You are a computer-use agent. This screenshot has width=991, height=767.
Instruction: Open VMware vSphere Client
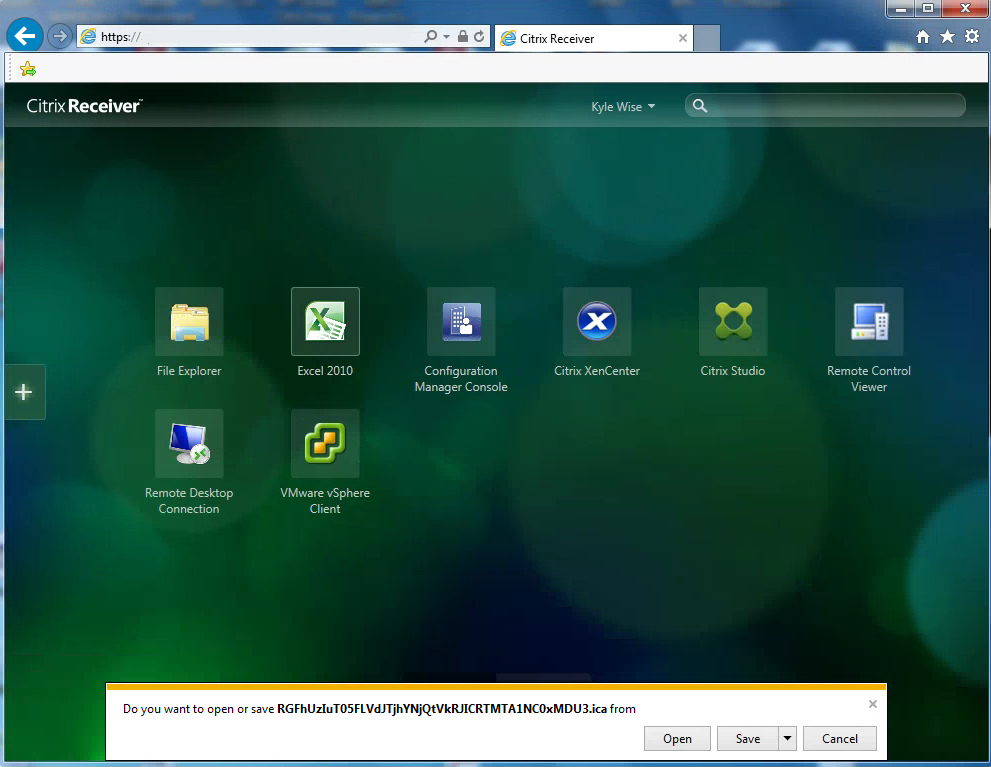point(324,444)
